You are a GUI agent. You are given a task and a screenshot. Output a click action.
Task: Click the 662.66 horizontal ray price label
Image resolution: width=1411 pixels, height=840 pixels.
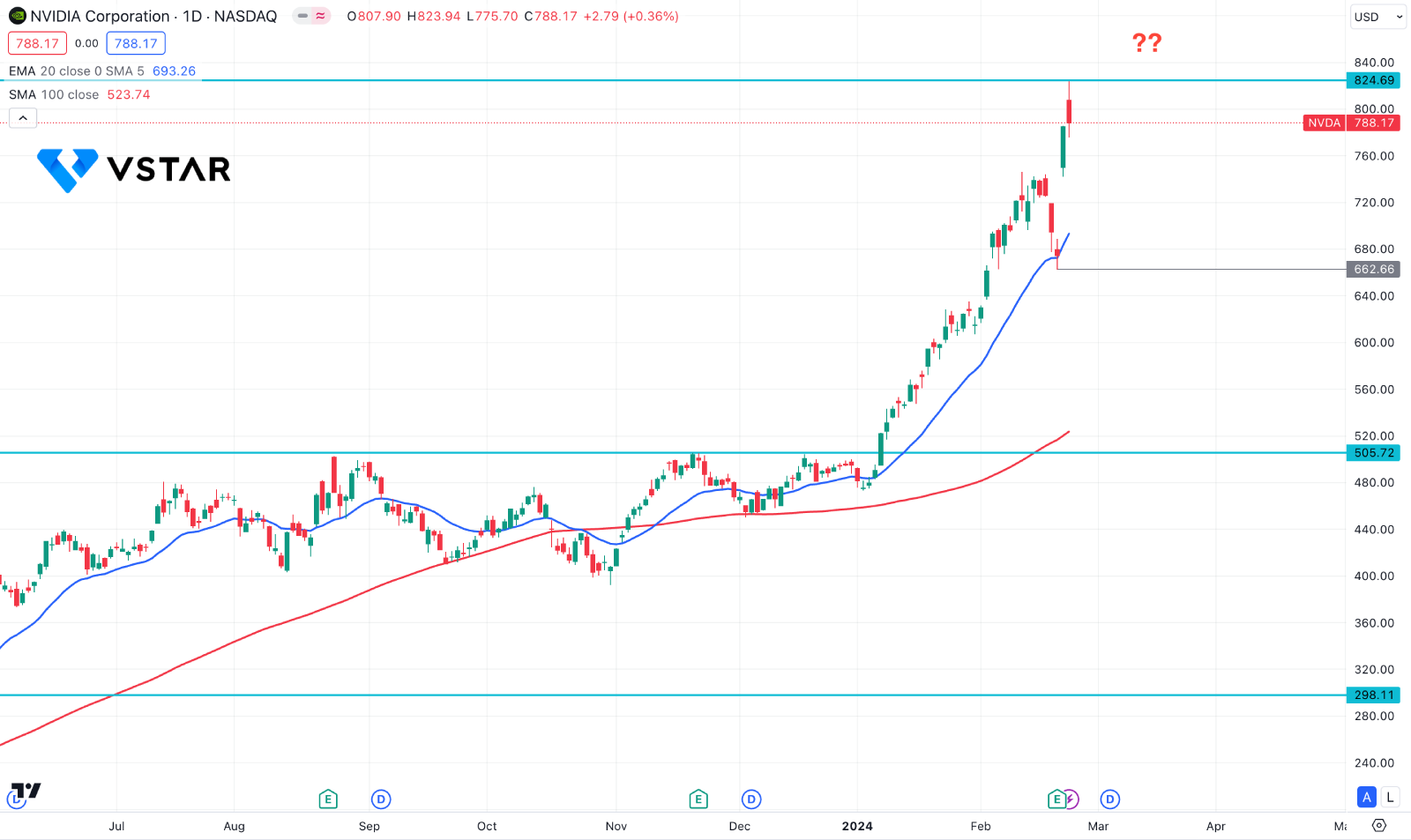[1373, 270]
